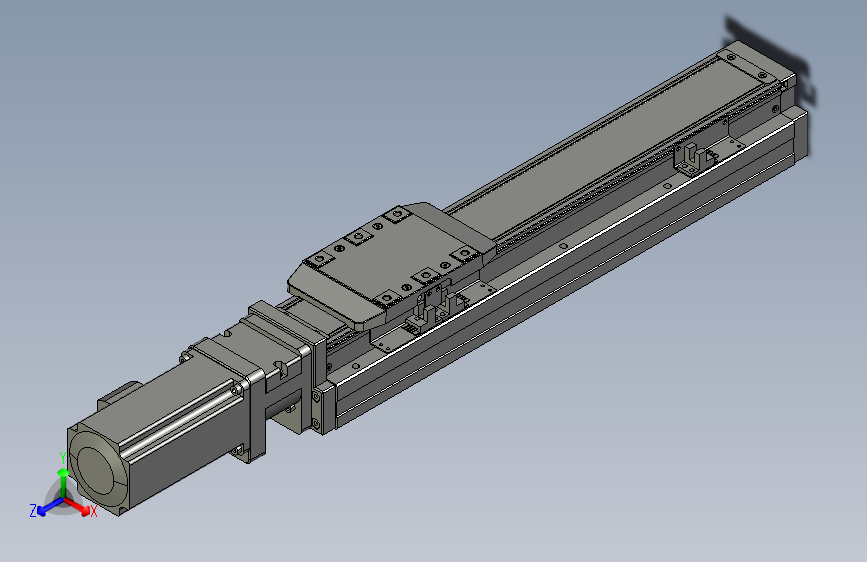This screenshot has width=867, height=562.
Task: Click the red X axis of the triad
Action: pyautogui.click(x=77, y=507)
